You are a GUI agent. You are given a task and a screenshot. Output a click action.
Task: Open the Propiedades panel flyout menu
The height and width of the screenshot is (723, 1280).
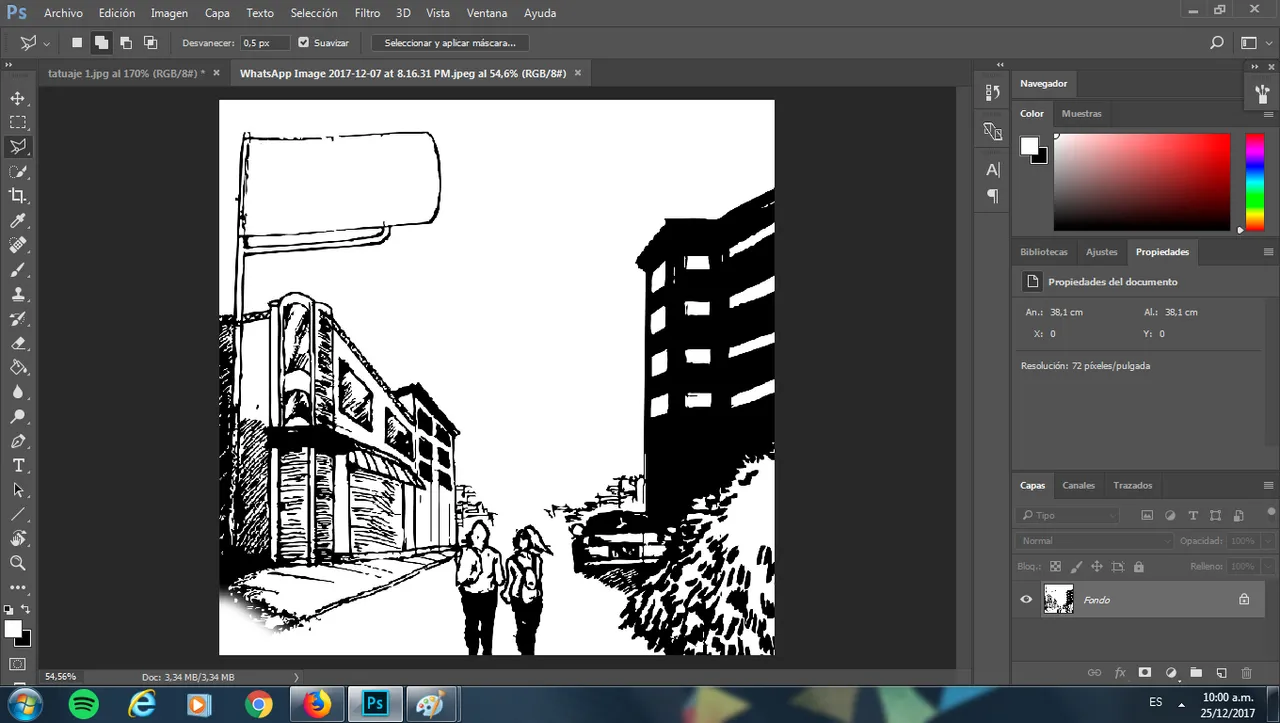point(1269,252)
